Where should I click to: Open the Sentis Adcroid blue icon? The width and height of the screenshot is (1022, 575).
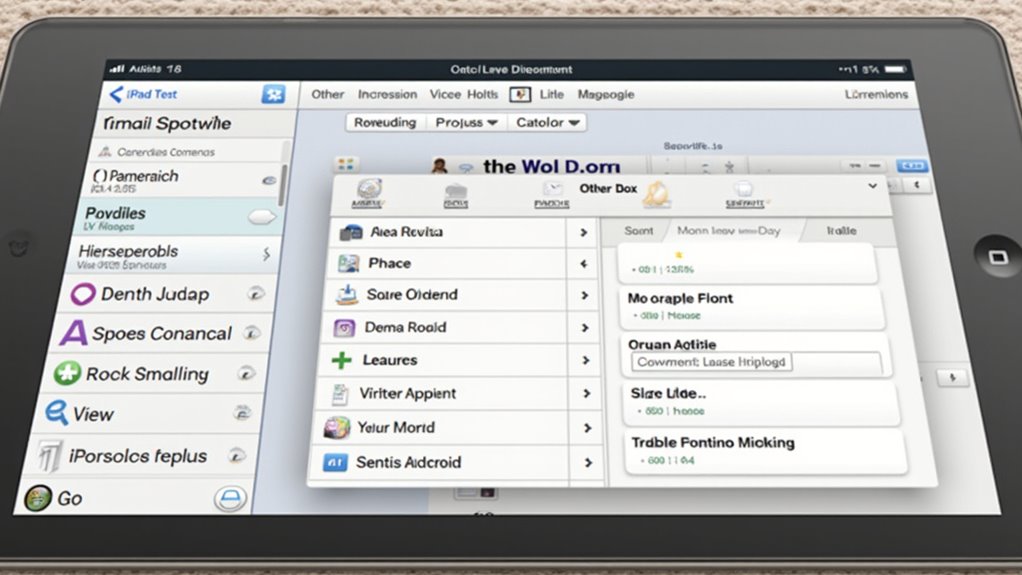(335, 462)
